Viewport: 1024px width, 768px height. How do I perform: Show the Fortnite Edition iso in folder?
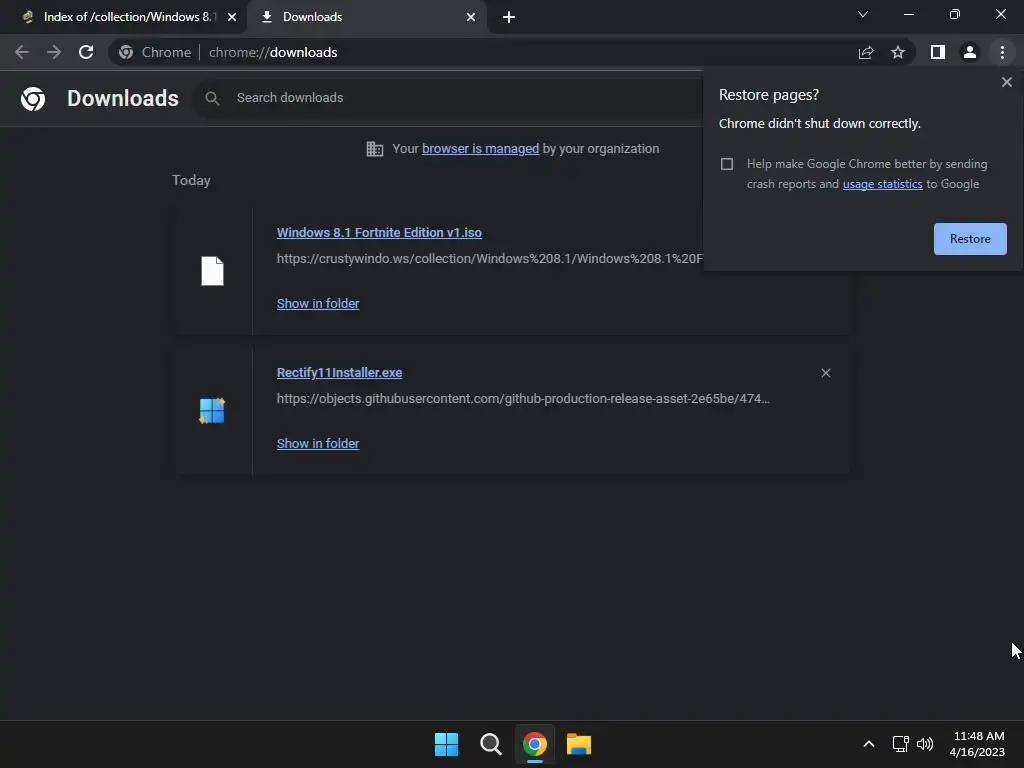pyautogui.click(x=318, y=304)
